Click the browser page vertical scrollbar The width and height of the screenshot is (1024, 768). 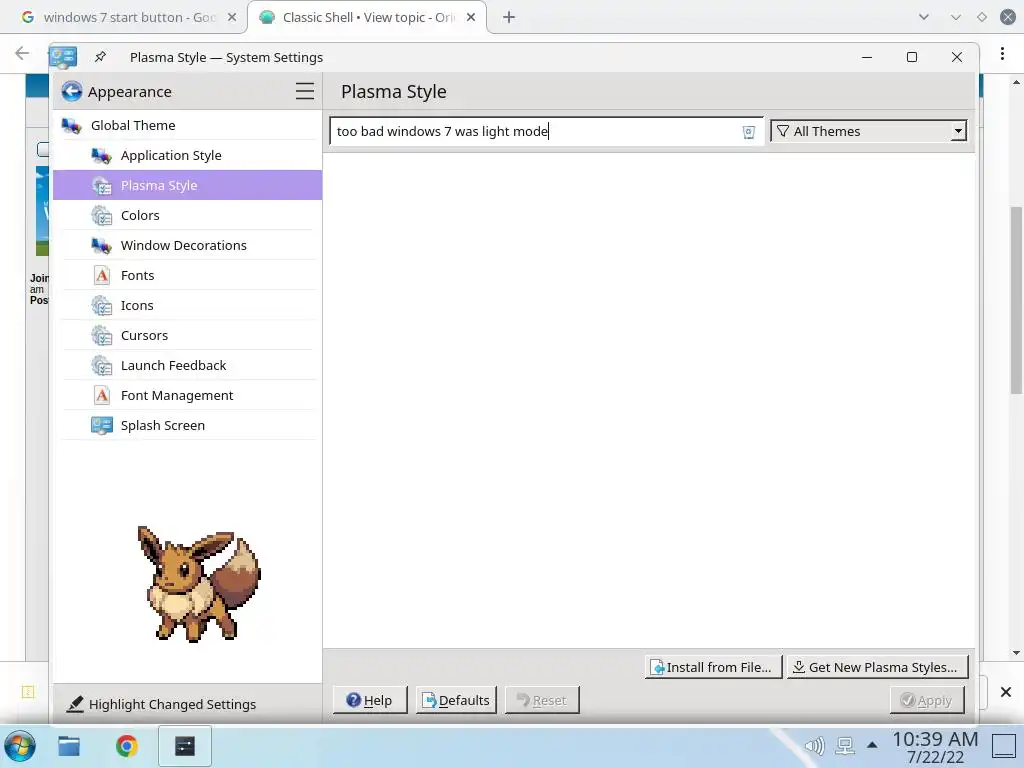tap(1016, 300)
